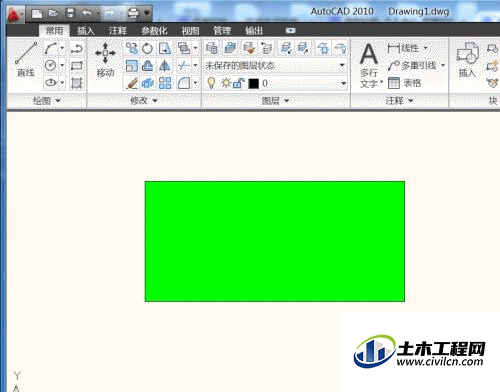
Task: Create a new drawing from quick access toolbar
Action: point(37,13)
